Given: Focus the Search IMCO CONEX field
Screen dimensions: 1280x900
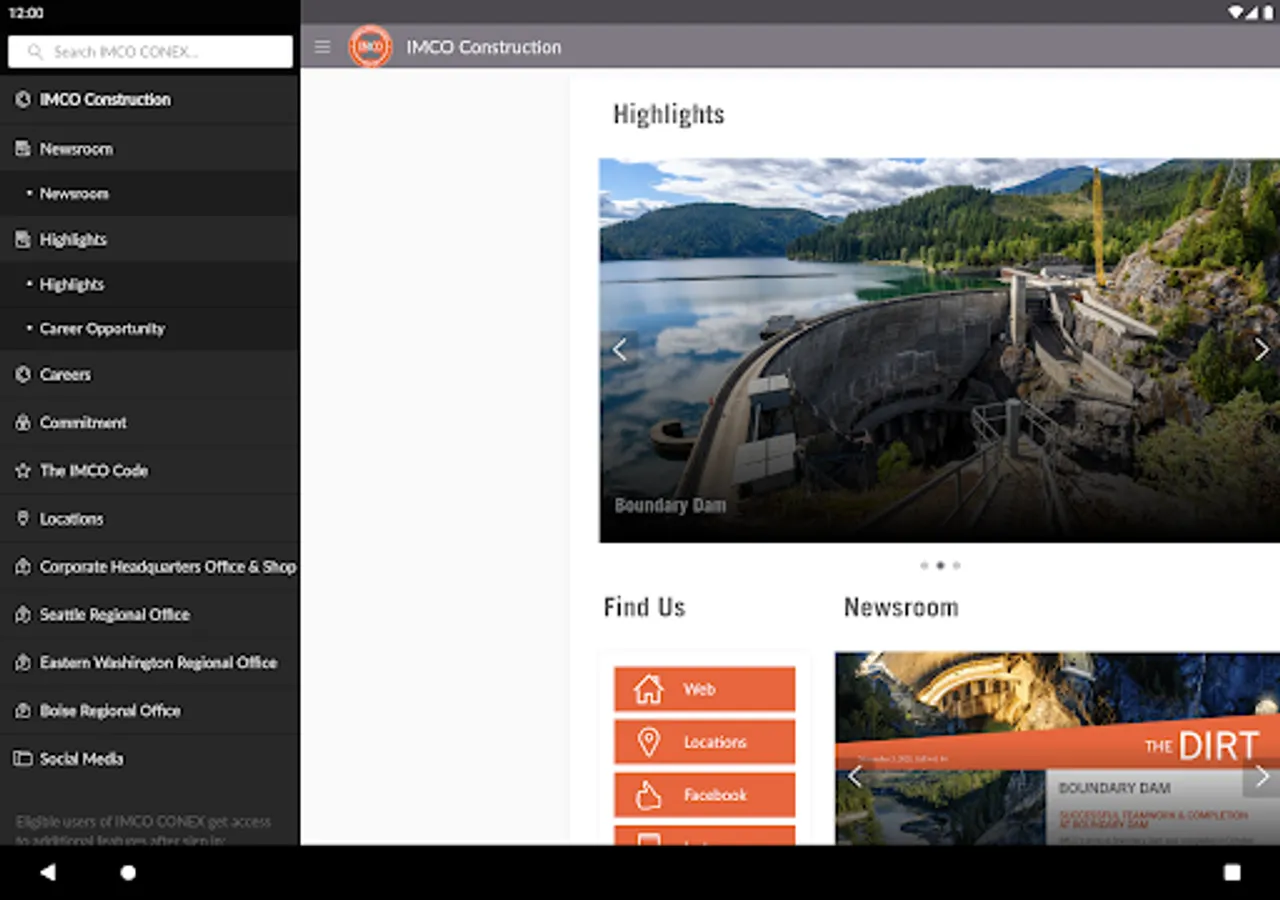Looking at the screenshot, I should (150, 52).
